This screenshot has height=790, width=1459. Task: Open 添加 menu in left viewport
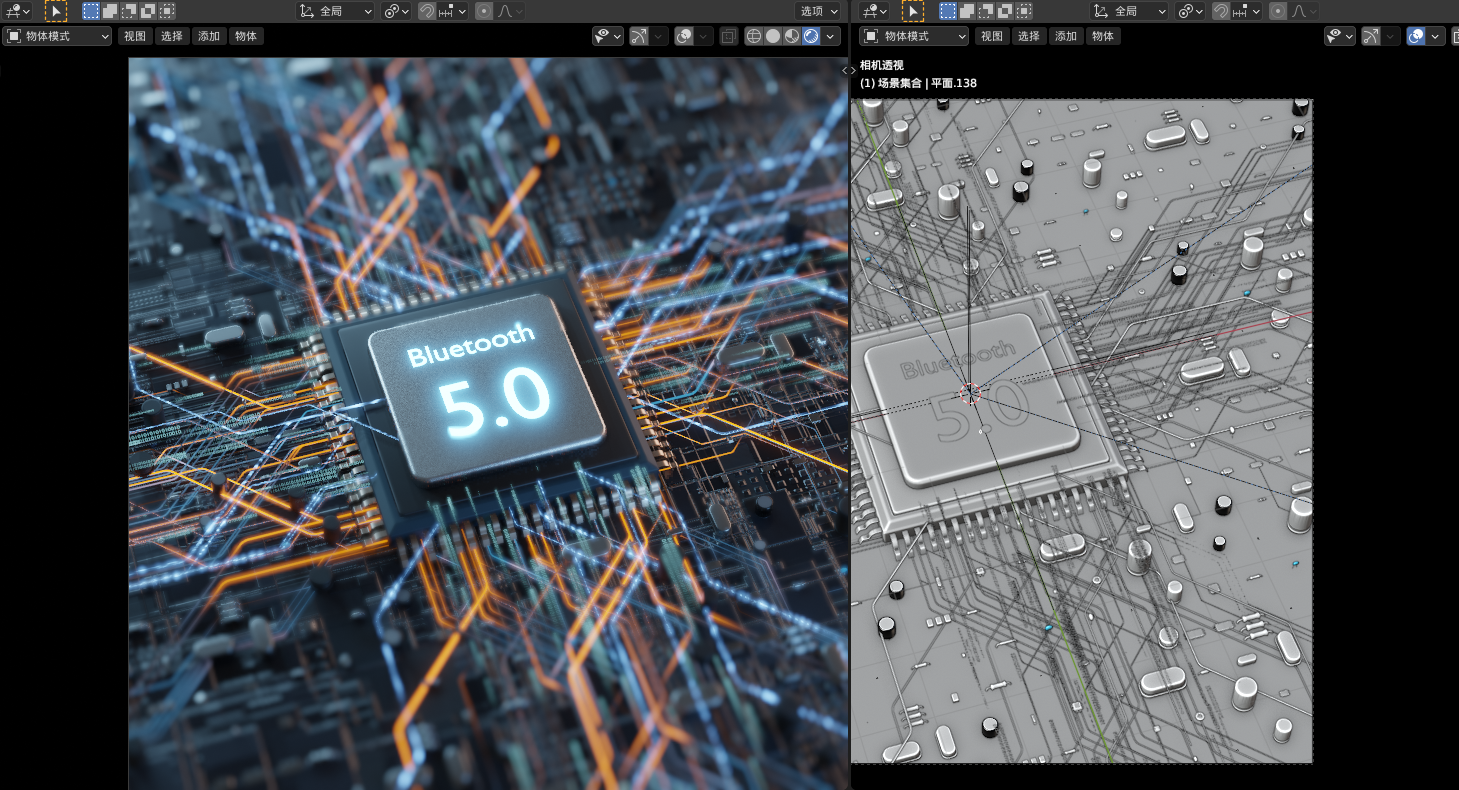click(x=209, y=36)
